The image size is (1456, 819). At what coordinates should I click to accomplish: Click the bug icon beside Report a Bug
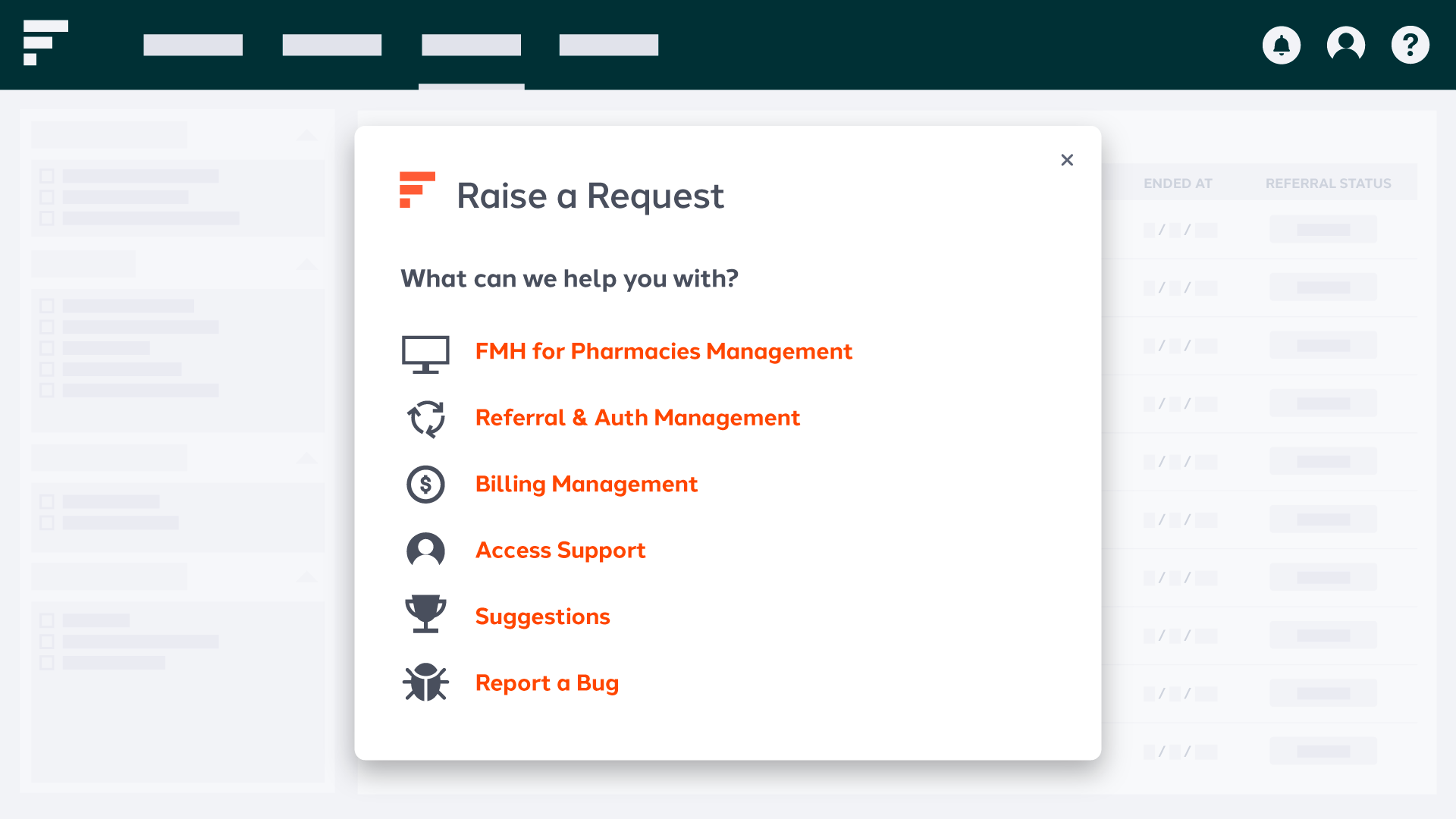pyautogui.click(x=425, y=682)
